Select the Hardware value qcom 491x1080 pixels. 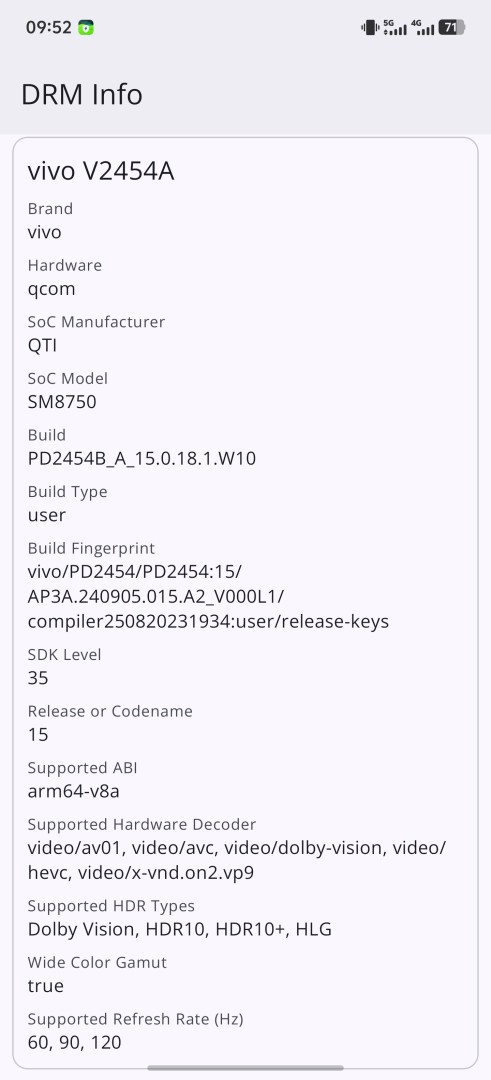51,289
